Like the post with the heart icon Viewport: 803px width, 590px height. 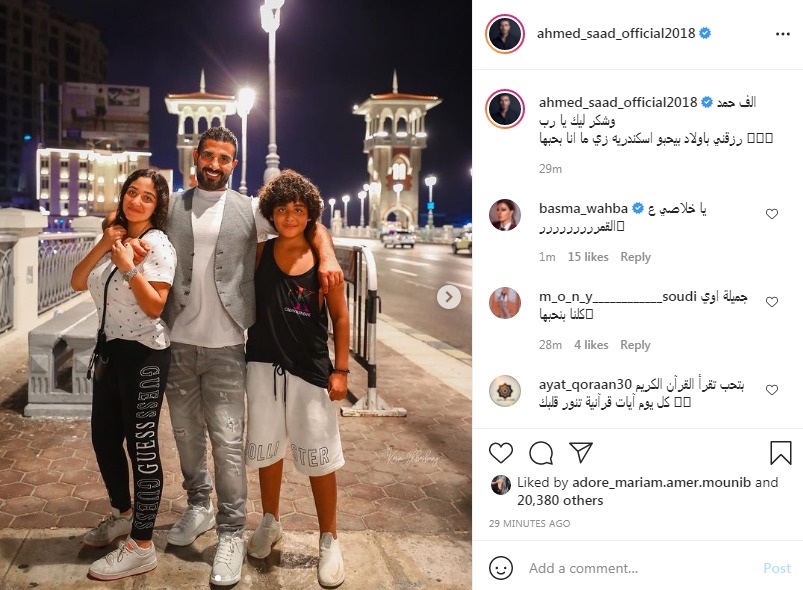tap(500, 453)
